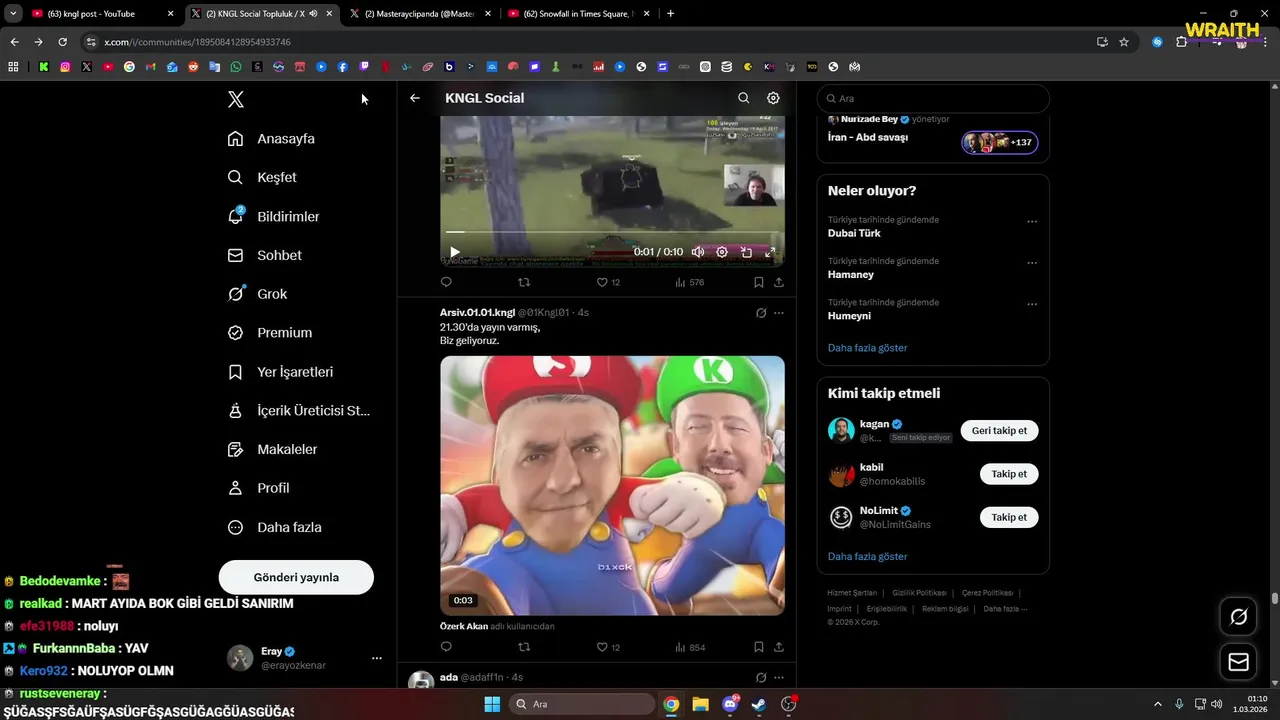The height and width of the screenshot is (720, 1280).
Task: Bookmark the post with 854 views
Action: (x=759, y=647)
